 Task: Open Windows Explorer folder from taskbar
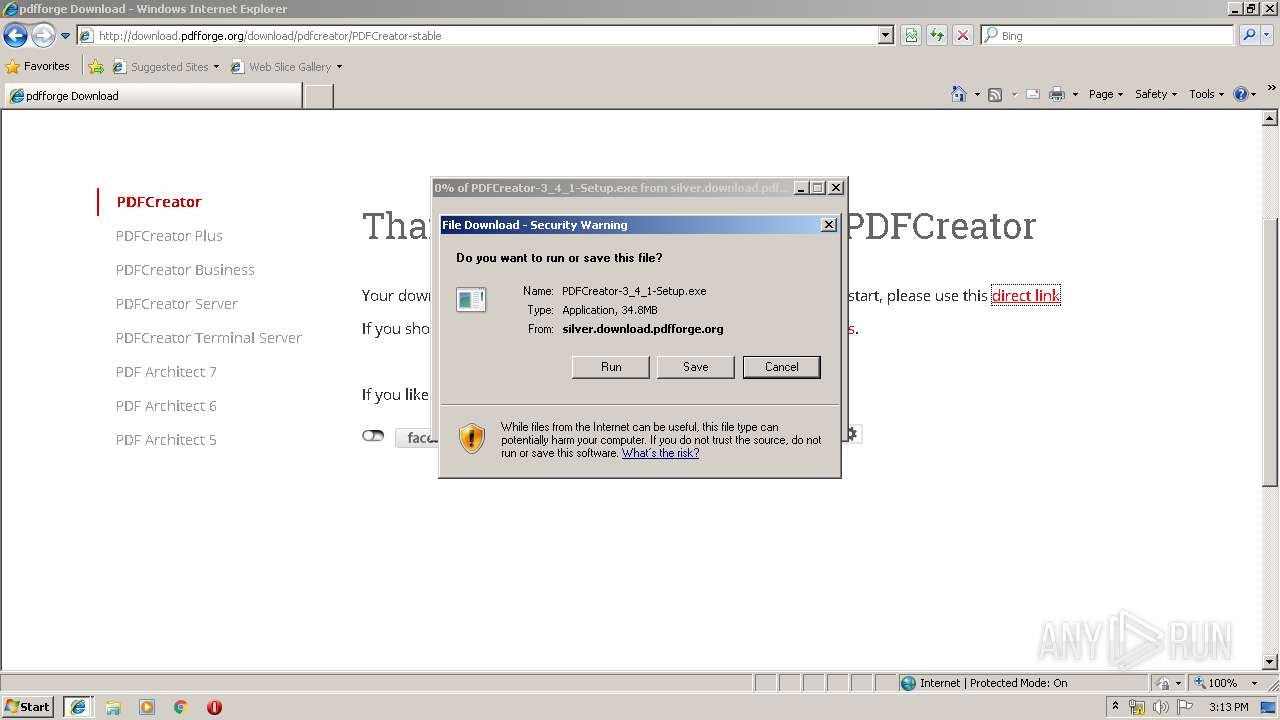[x=113, y=707]
